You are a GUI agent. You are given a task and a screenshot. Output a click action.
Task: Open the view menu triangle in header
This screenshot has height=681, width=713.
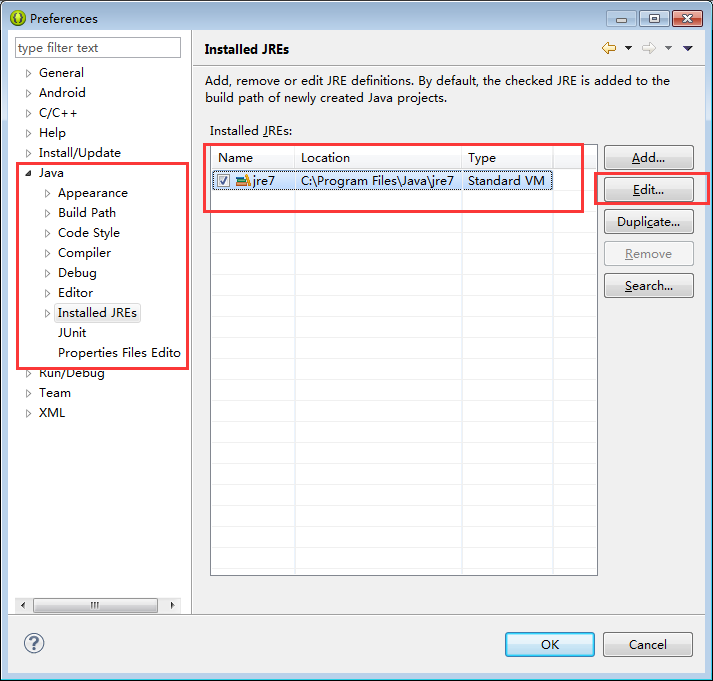(688, 48)
